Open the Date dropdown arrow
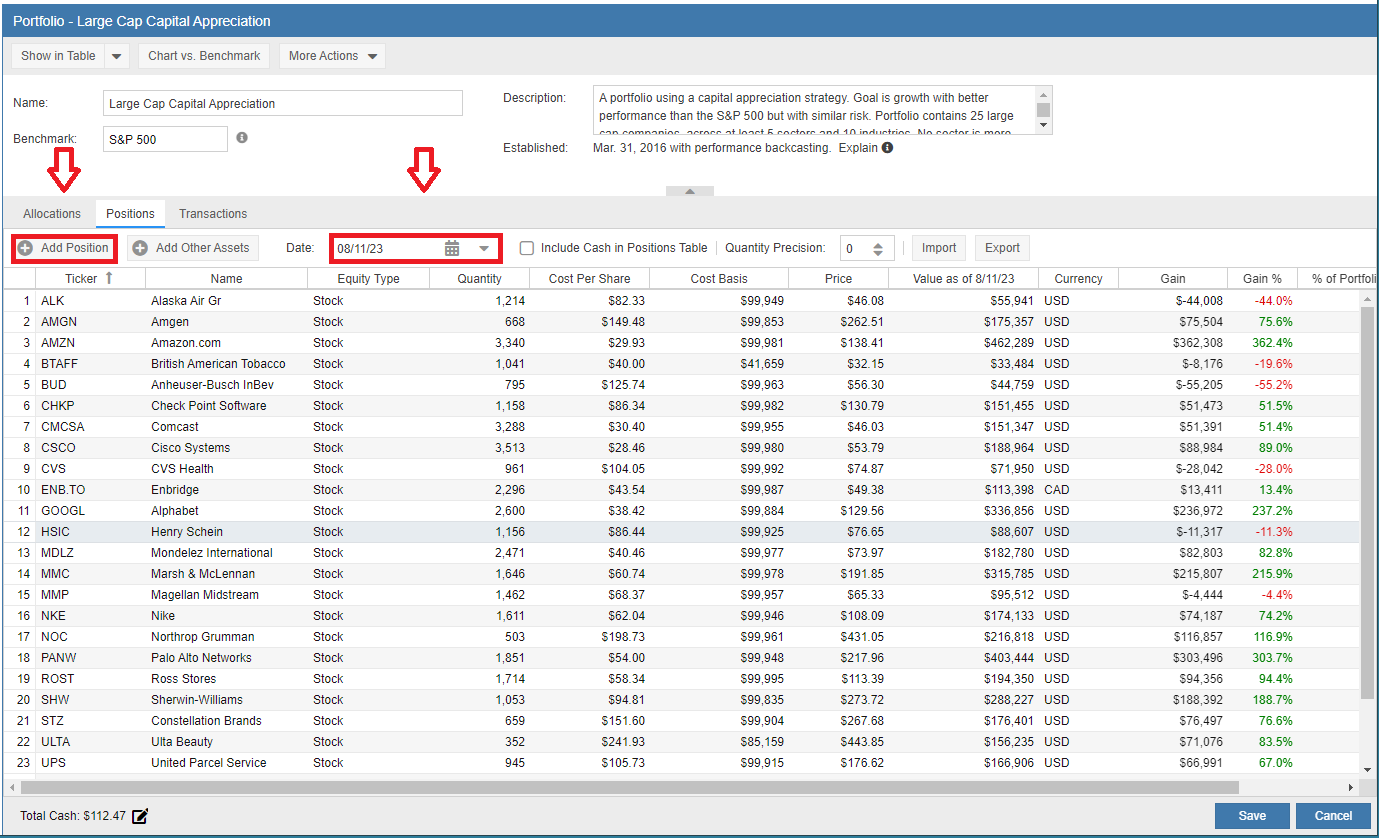The width and height of the screenshot is (1379, 838). click(484, 248)
